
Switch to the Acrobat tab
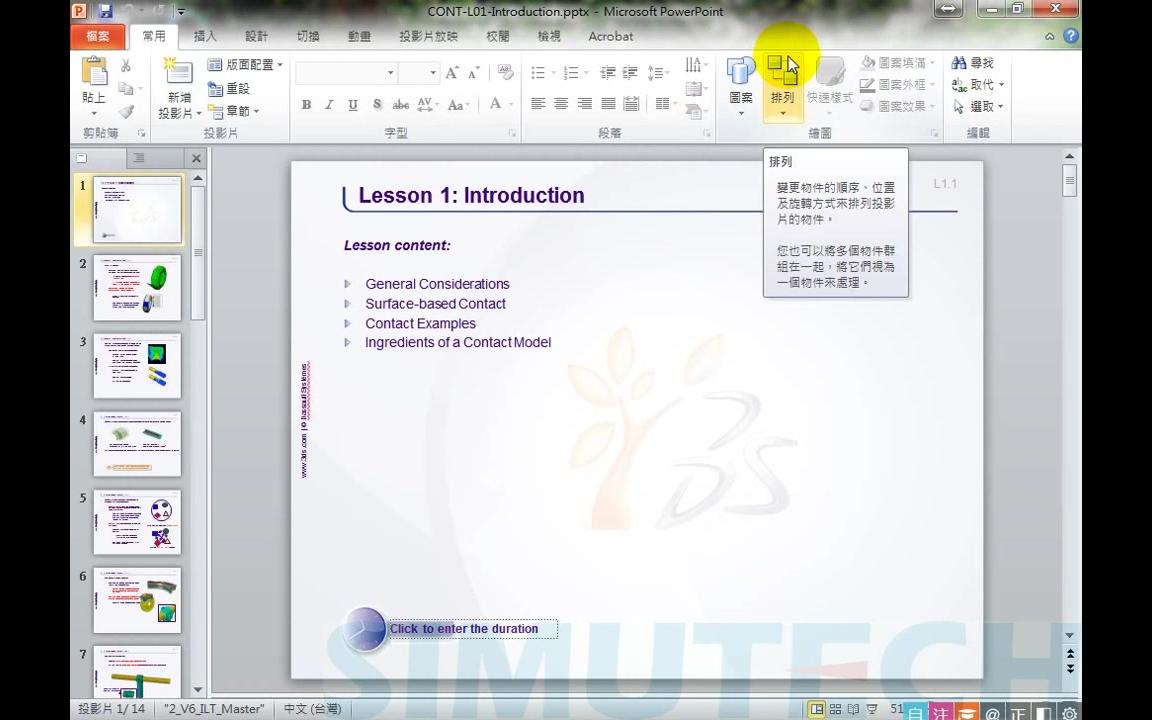click(x=611, y=36)
